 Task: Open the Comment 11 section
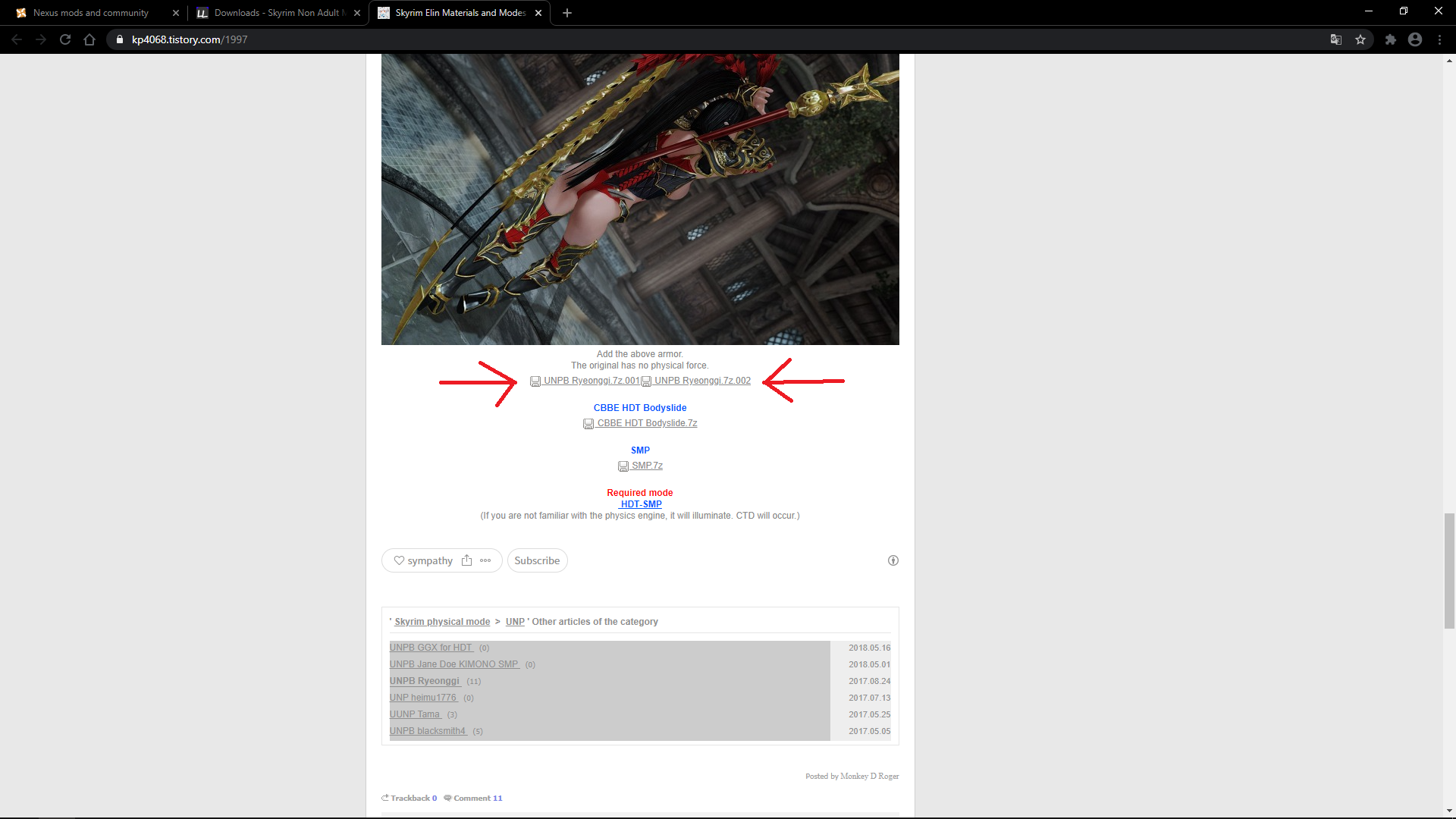(473, 798)
